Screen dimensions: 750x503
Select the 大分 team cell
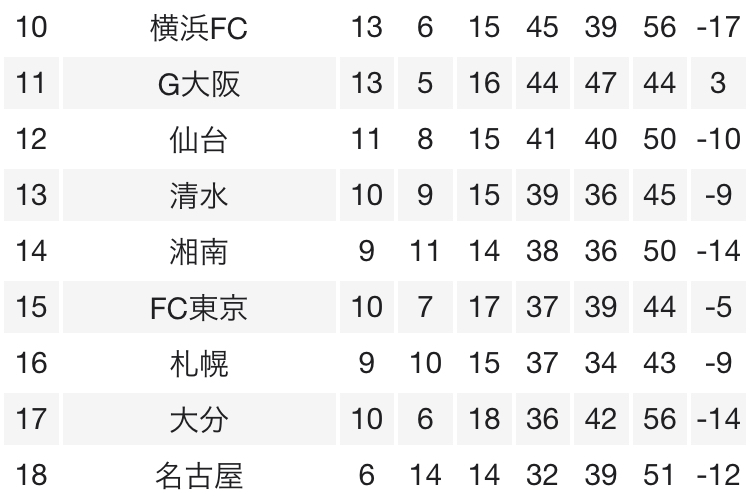[x=199, y=419]
